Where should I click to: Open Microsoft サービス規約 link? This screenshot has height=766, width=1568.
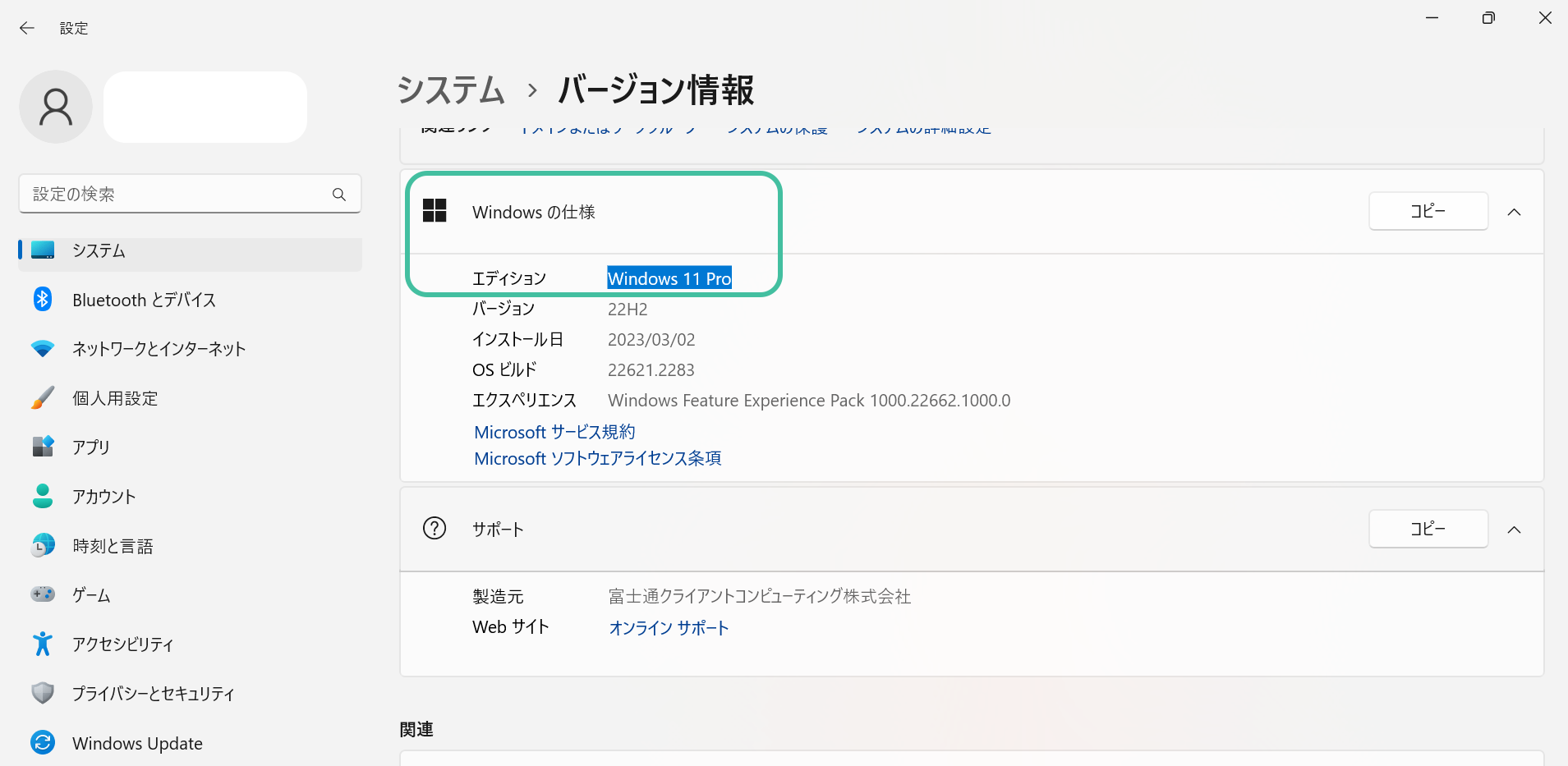point(554,432)
